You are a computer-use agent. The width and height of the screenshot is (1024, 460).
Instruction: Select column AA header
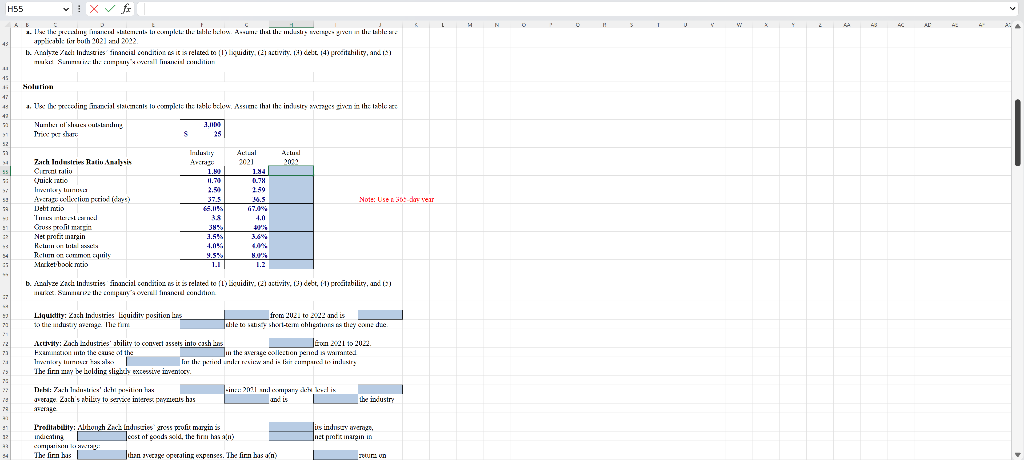click(x=846, y=25)
